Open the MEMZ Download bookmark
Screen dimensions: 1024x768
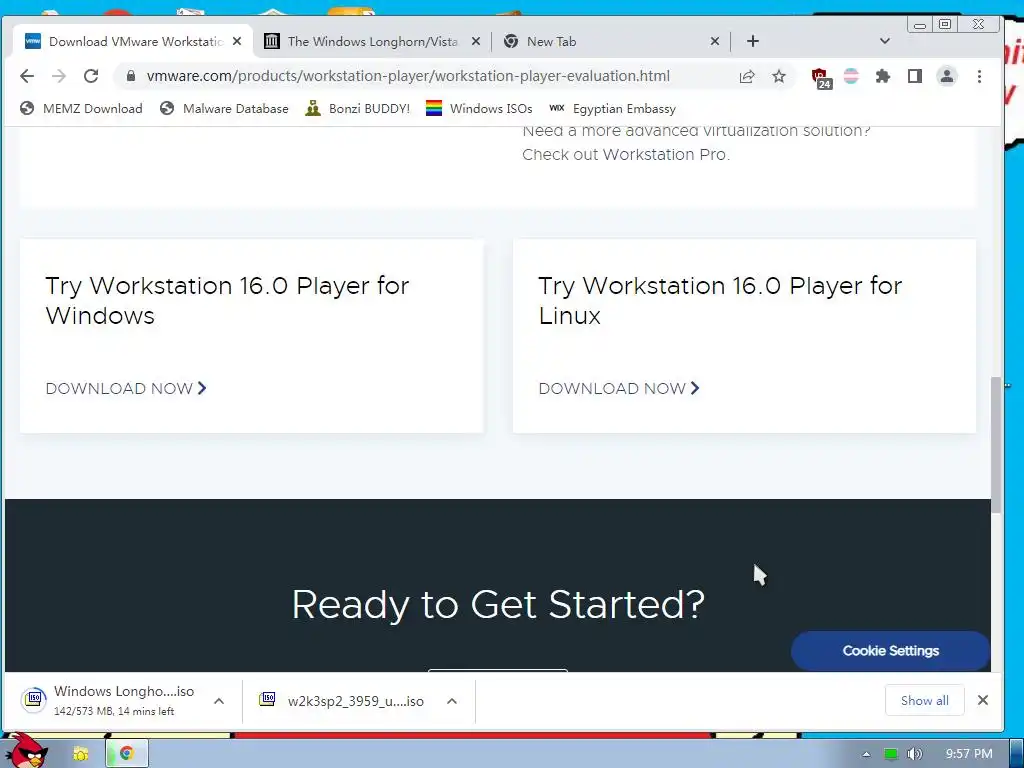click(x=81, y=108)
